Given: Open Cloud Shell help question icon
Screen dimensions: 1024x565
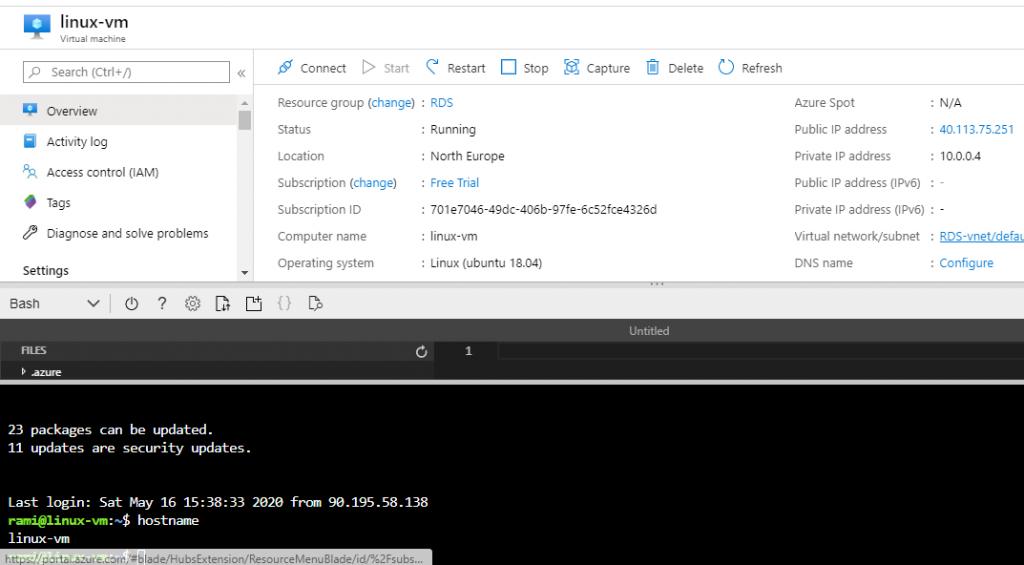Looking at the screenshot, I should [162, 304].
